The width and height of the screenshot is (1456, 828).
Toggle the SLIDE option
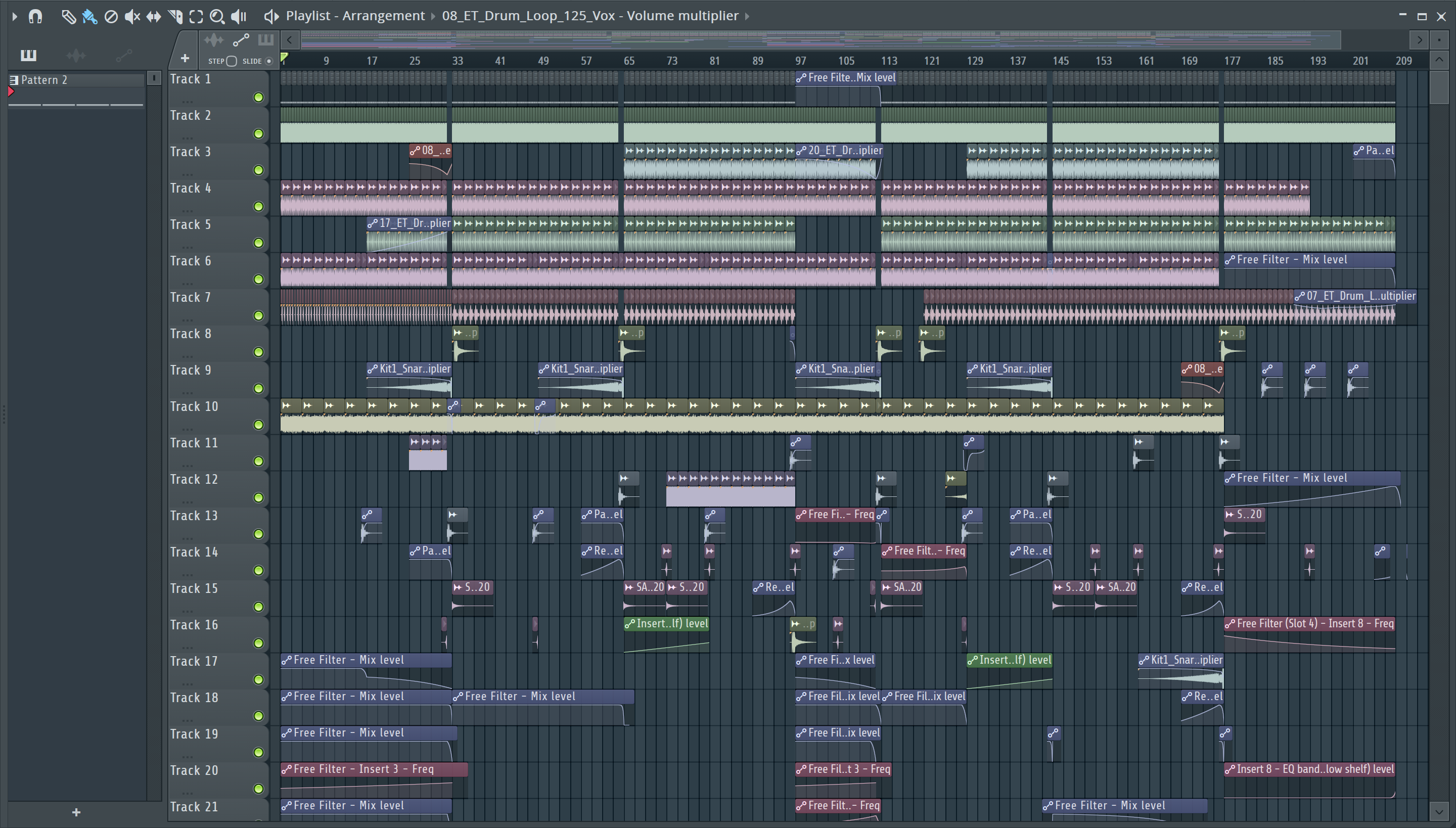pyautogui.click(x=269, y=61)
